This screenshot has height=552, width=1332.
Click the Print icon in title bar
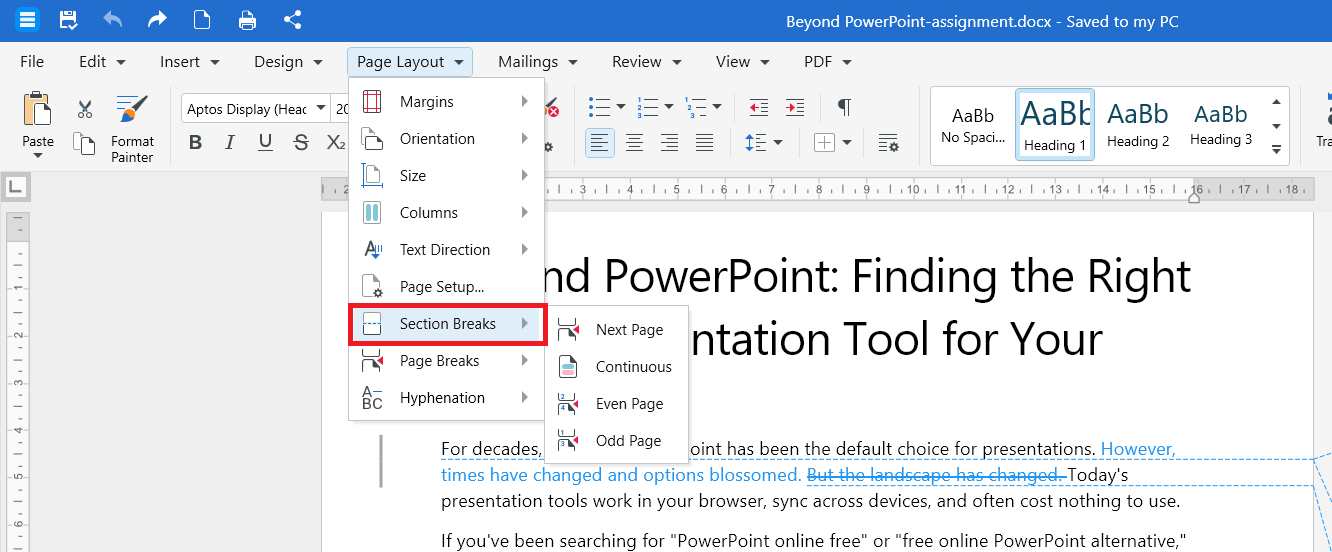click(247, 20)
